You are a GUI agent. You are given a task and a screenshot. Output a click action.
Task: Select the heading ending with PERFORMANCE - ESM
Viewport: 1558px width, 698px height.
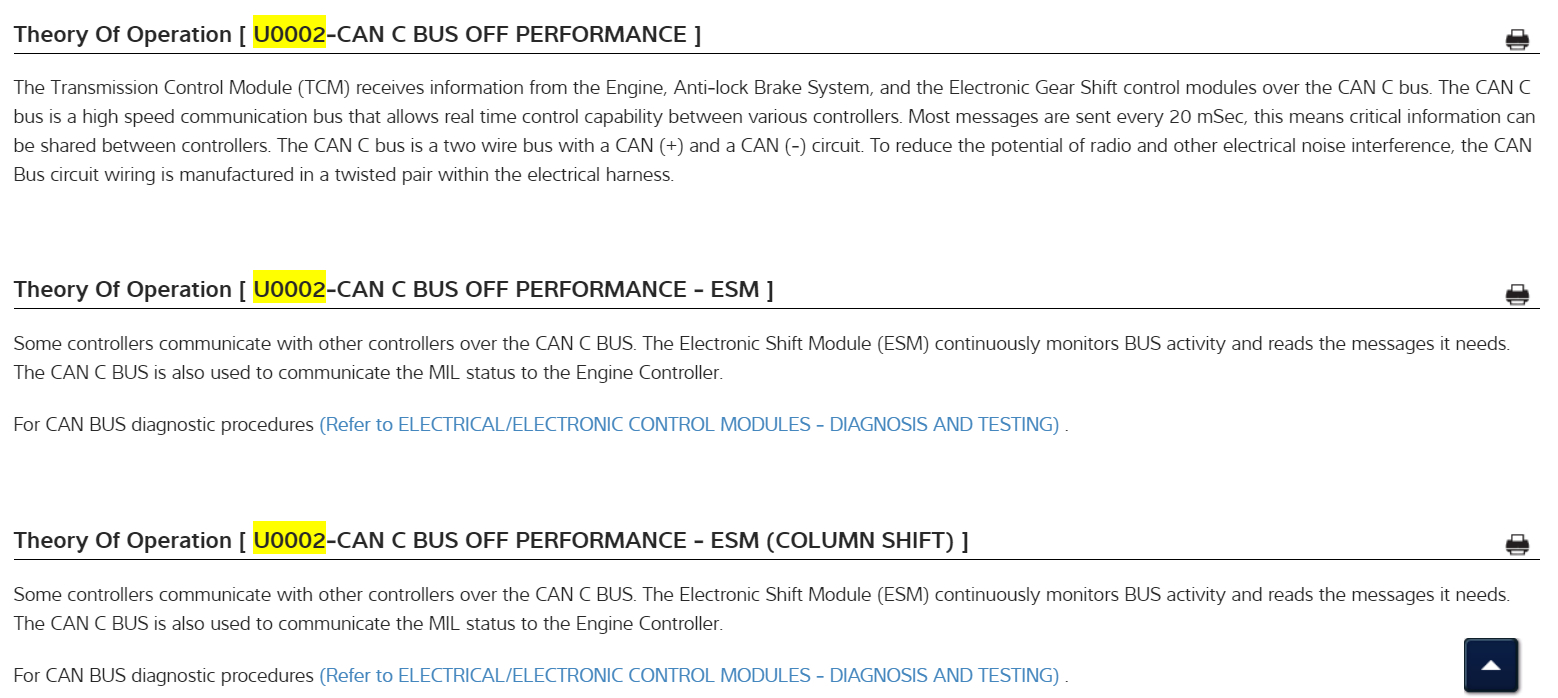coord(393,290)
